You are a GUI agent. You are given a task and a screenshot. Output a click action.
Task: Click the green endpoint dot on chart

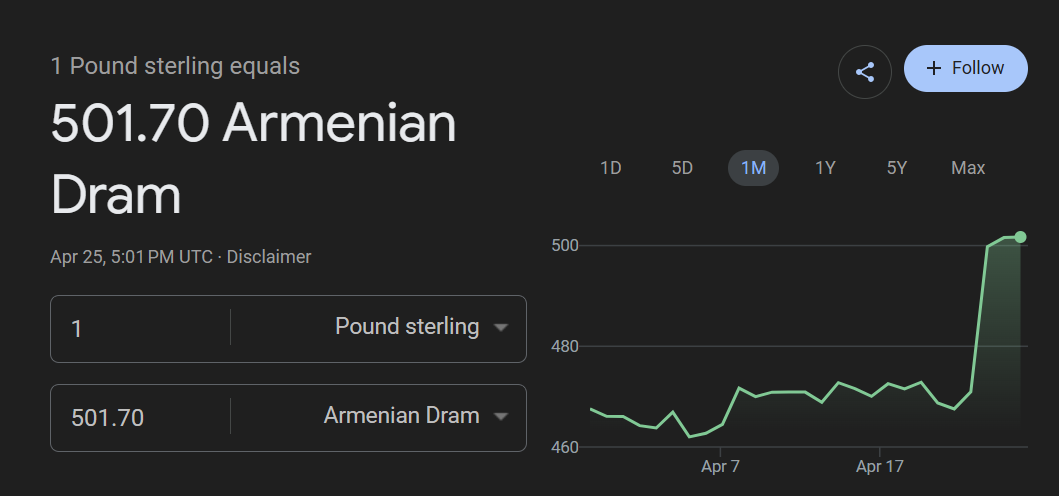(1020, 237)
